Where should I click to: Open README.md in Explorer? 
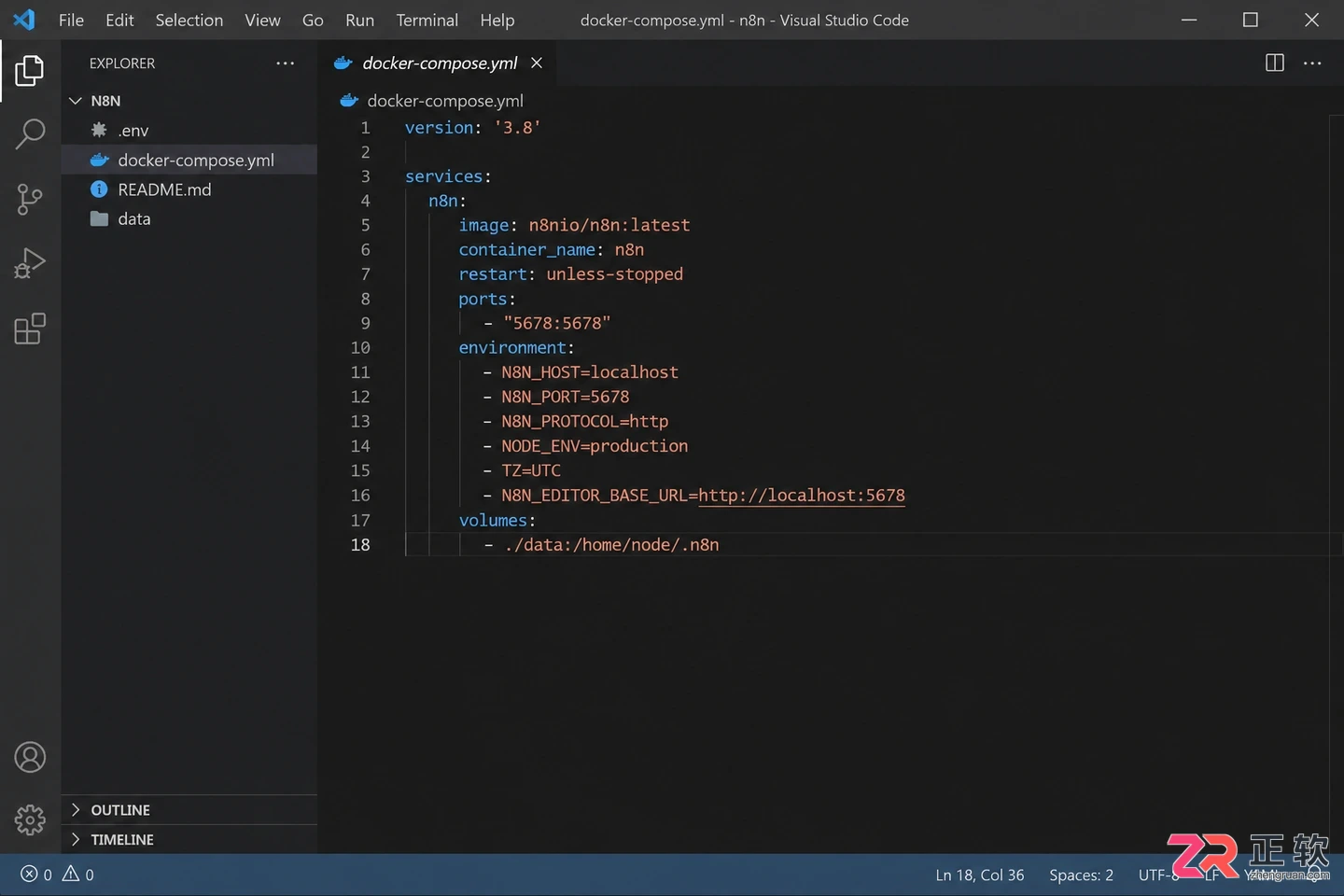[x=189, y=189]
